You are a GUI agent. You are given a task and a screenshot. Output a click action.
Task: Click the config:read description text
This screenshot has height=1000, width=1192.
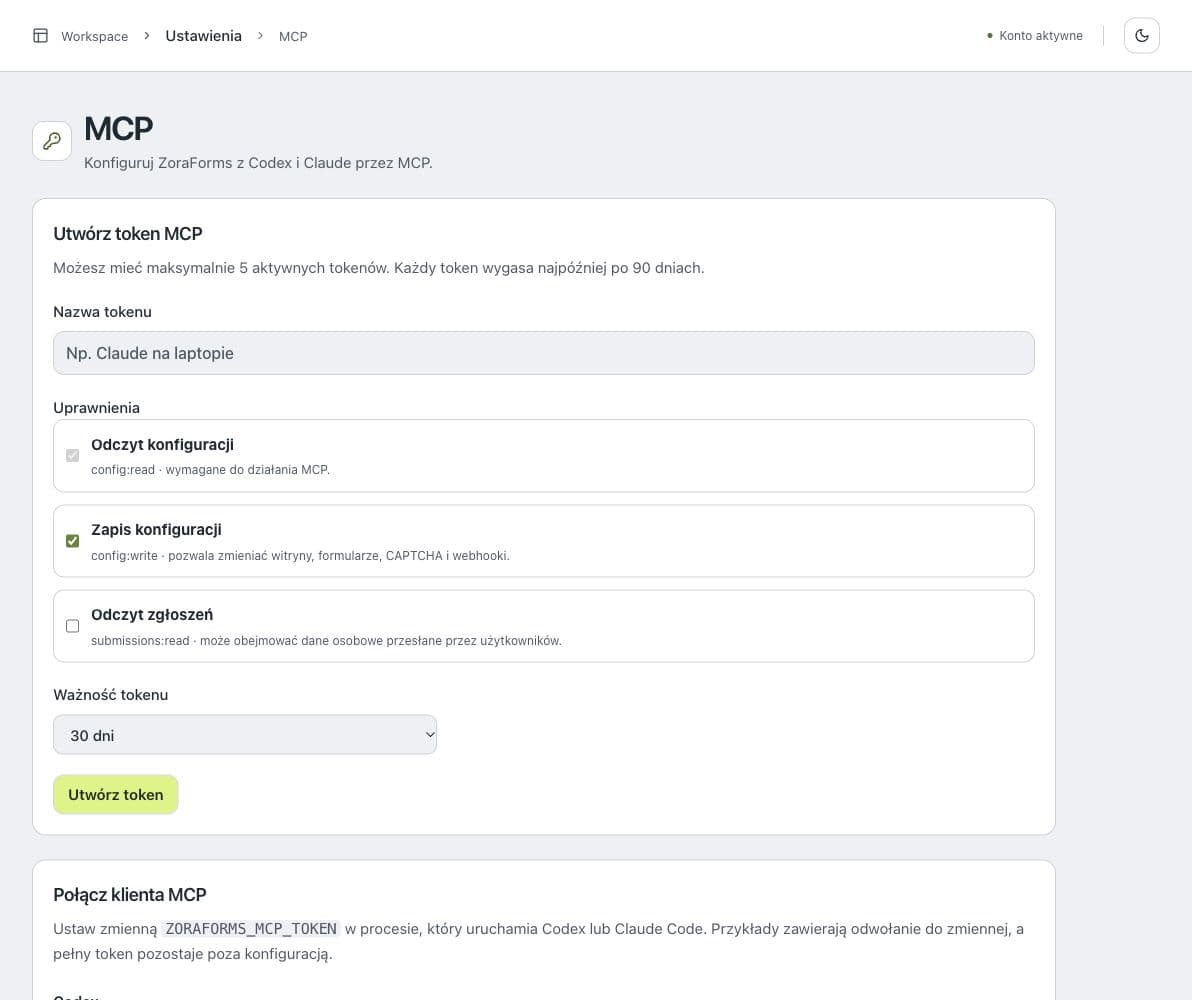(x=211, y=470)
